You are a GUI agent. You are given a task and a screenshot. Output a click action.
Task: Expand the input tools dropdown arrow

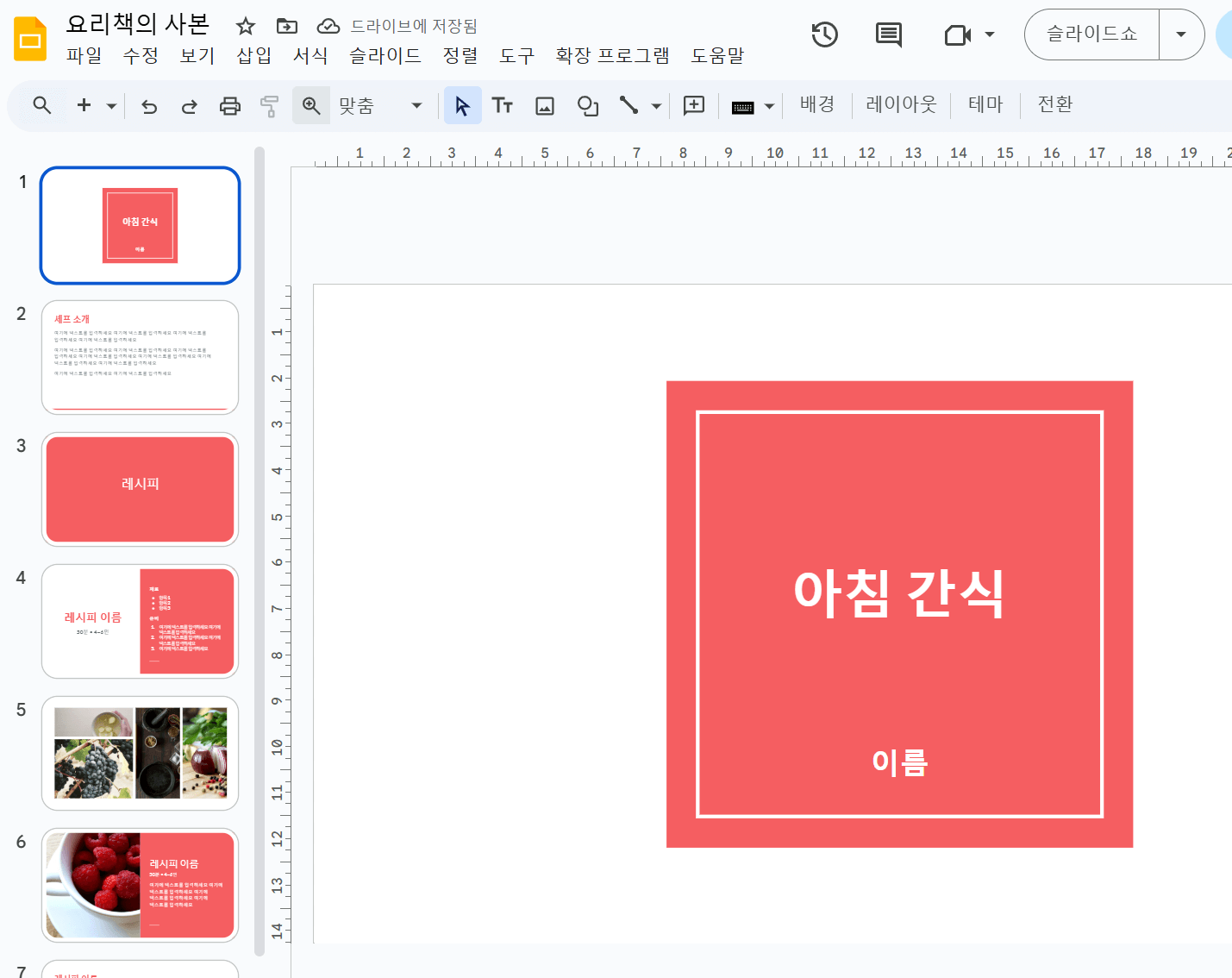[x=770, y=107]
